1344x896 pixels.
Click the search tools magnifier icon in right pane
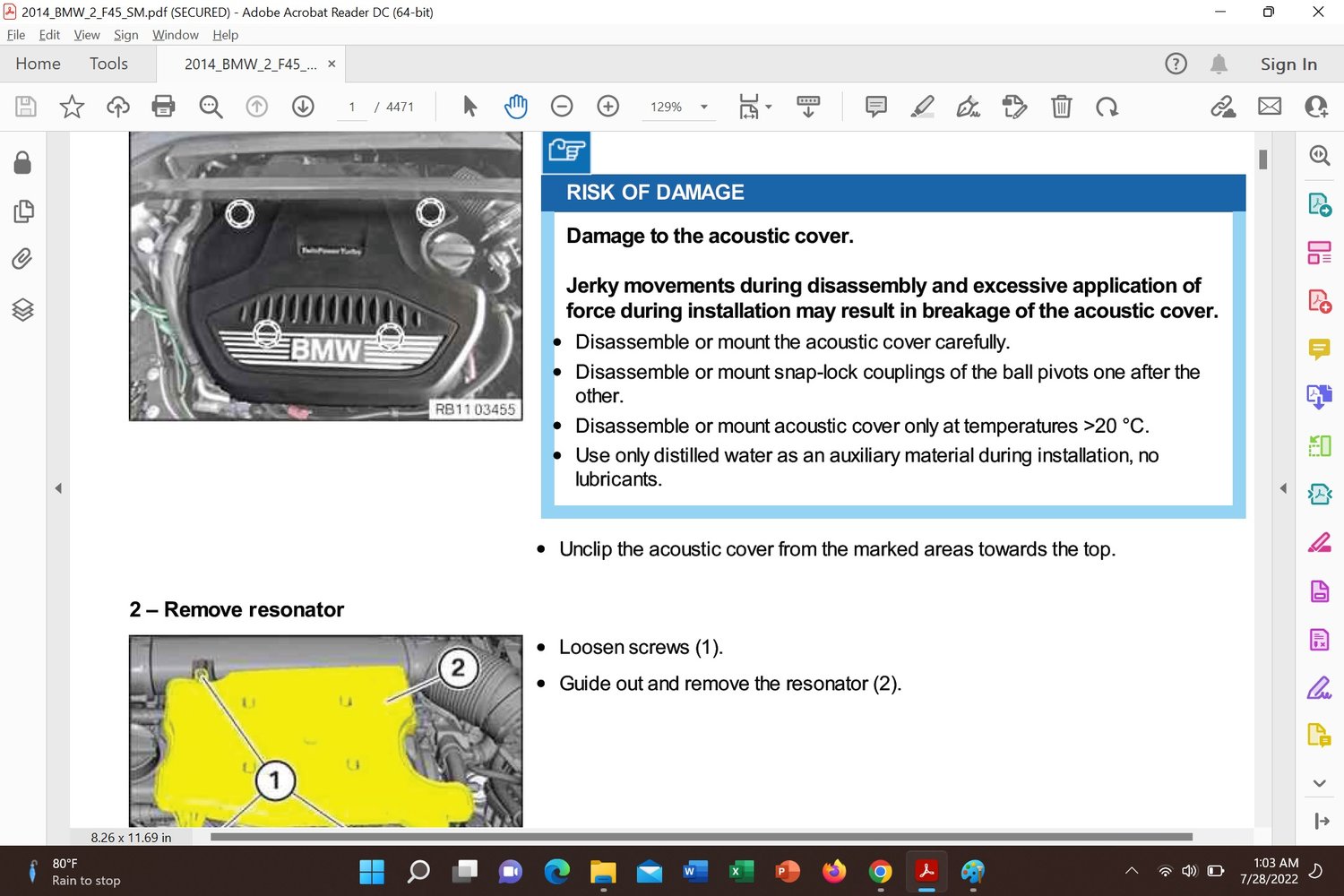pos(1320,155)
